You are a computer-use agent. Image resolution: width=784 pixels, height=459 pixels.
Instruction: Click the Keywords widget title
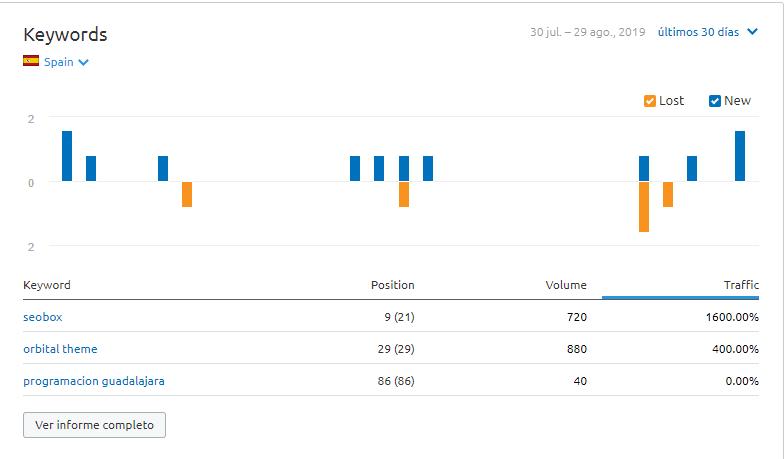tap(65, 35)
